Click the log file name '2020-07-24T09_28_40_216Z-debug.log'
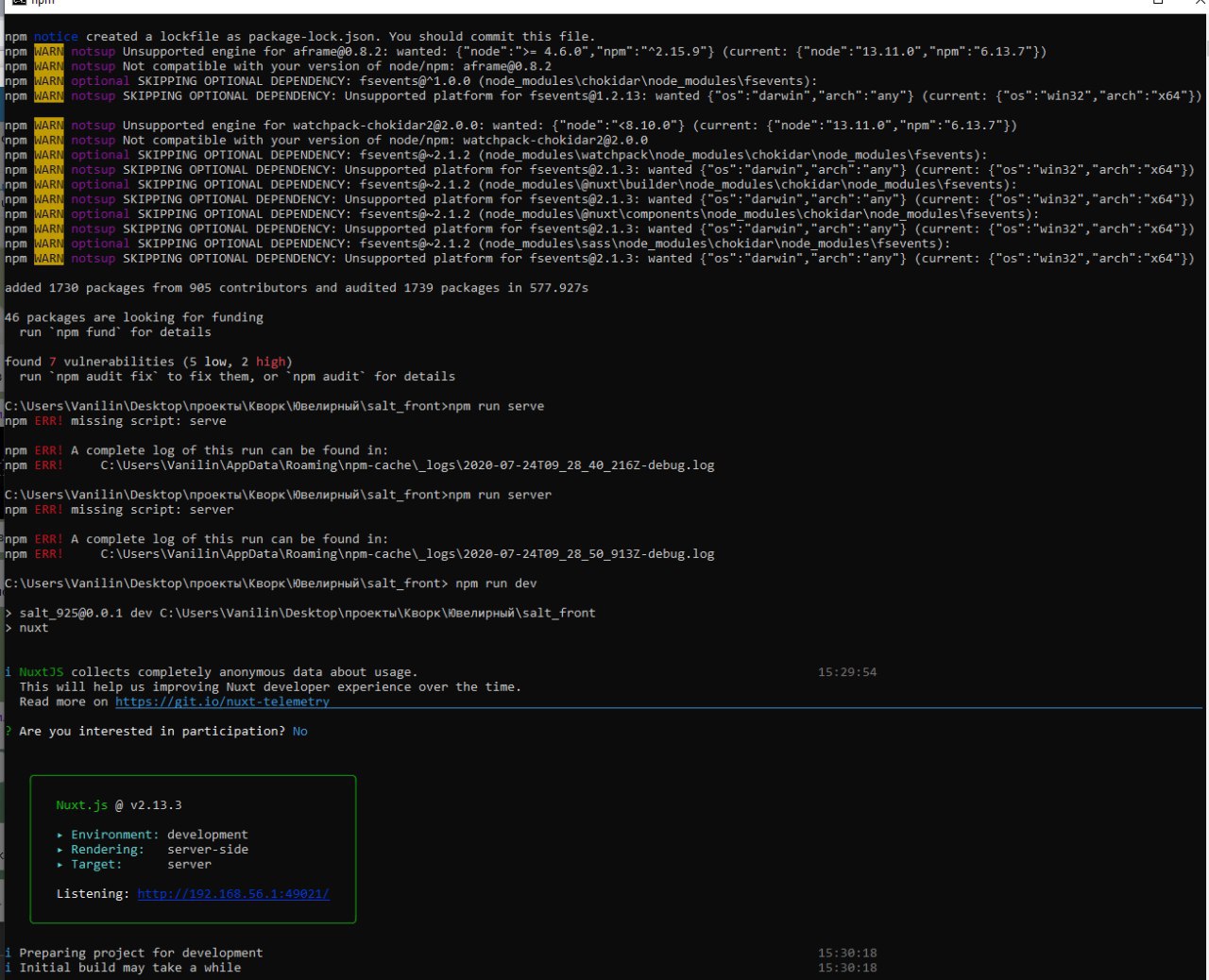The width and height of the screenshot is (1209, 980). [588, 465]
